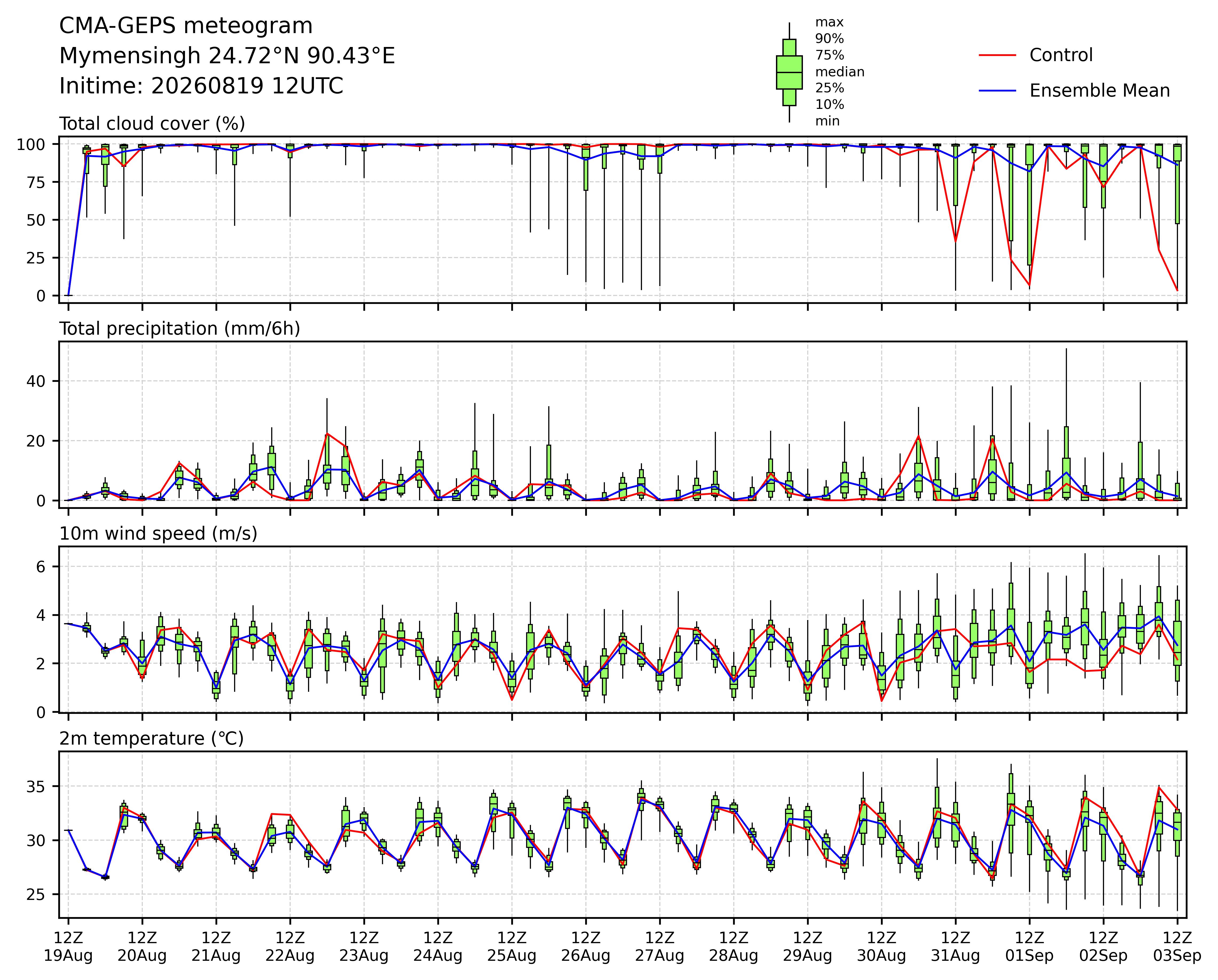Viewport: 1218px width, 980px height.
Task: Click the 'Control' legend label
Action: click(1061, 55)
